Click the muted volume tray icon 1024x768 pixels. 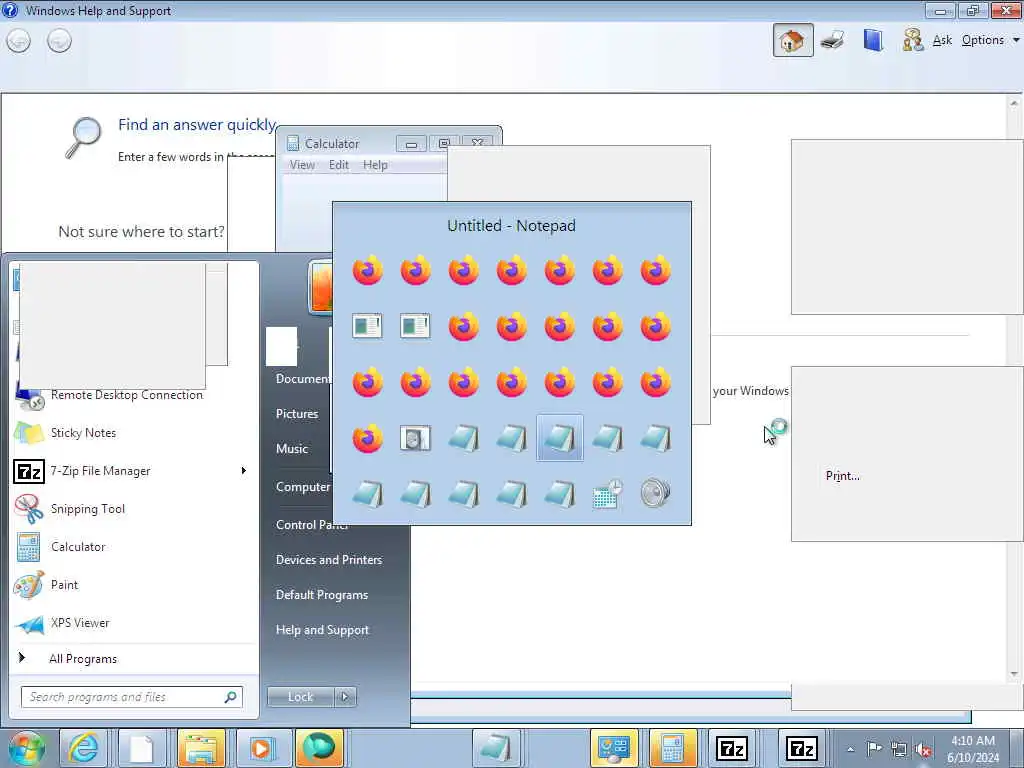click(923, 749)
